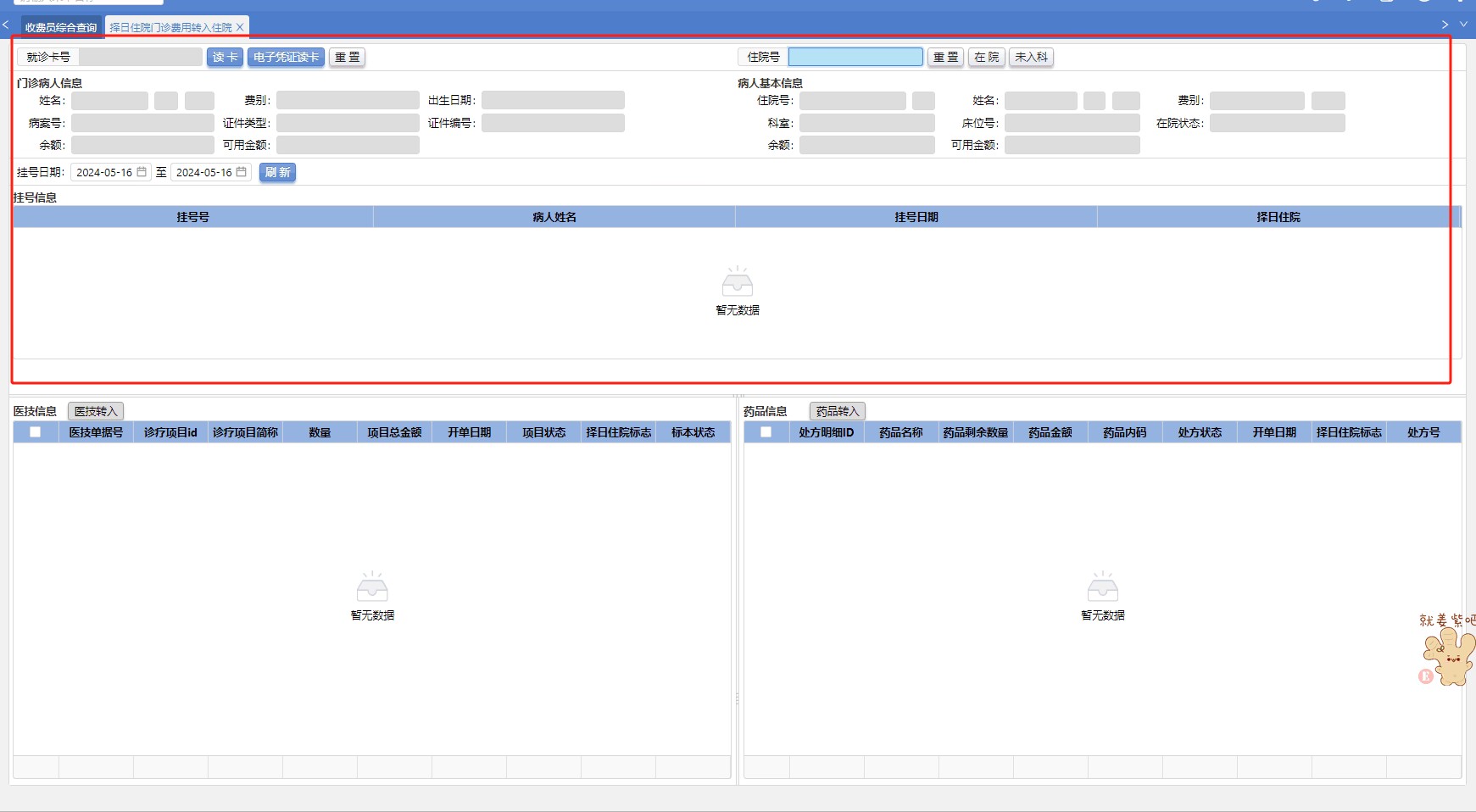Screen dimensions: 1476x812
Task: Click 挂号日期 column header in 挂号信息
Action: click(x=916, y=217)
